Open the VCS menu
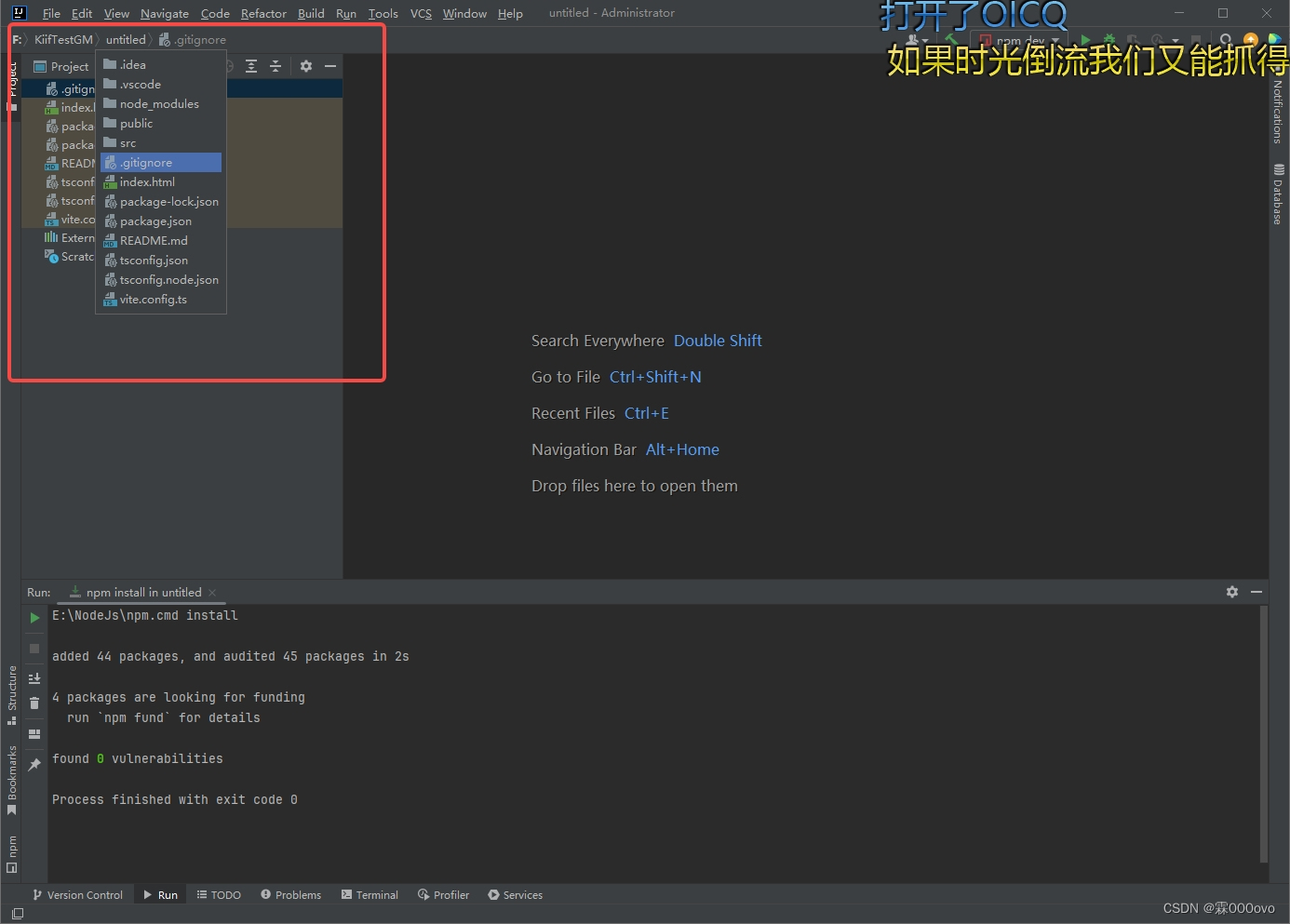 [x=421, y=13]
